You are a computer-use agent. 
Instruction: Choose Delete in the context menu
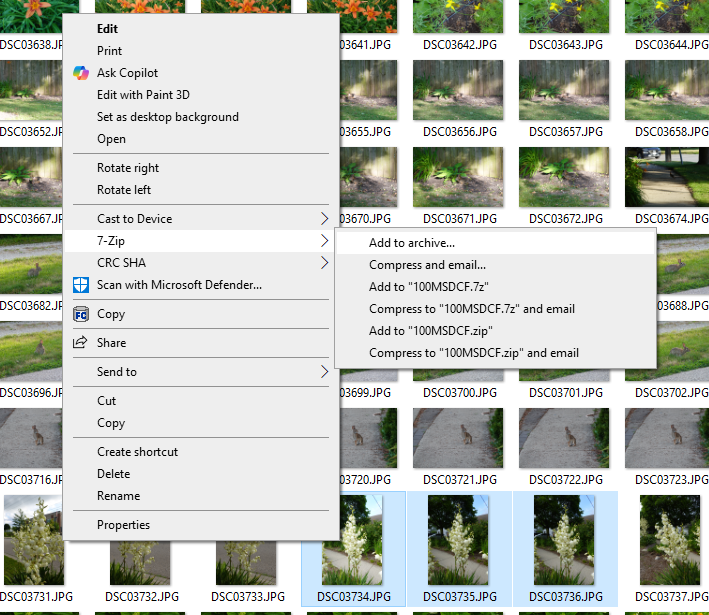point(201,474)
